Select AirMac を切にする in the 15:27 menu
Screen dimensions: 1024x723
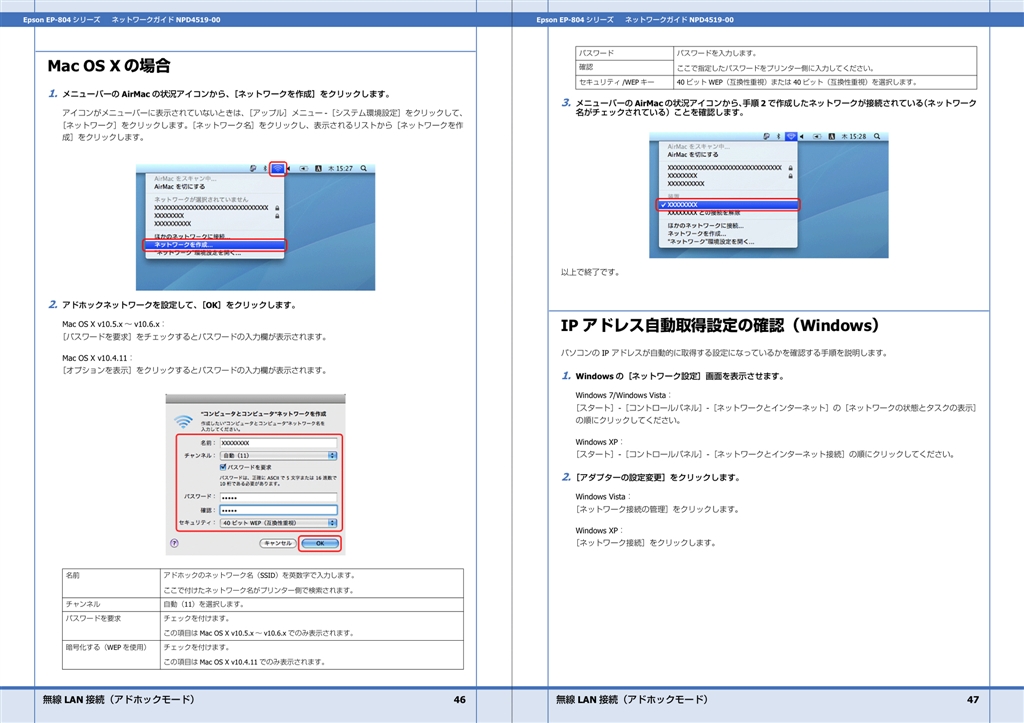180,187
